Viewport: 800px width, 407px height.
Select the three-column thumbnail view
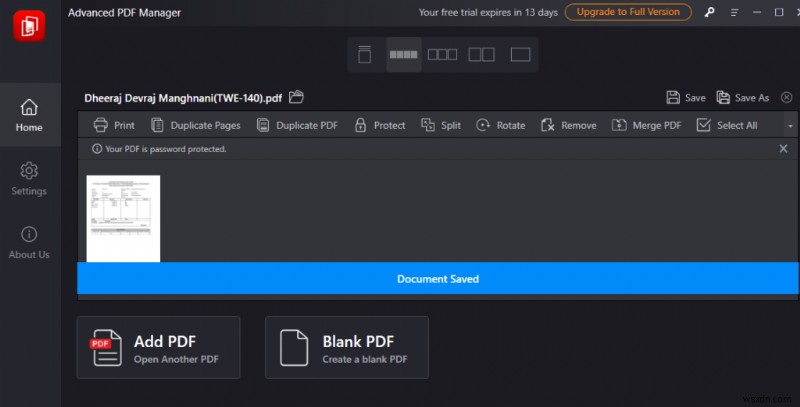pos(442,54)
